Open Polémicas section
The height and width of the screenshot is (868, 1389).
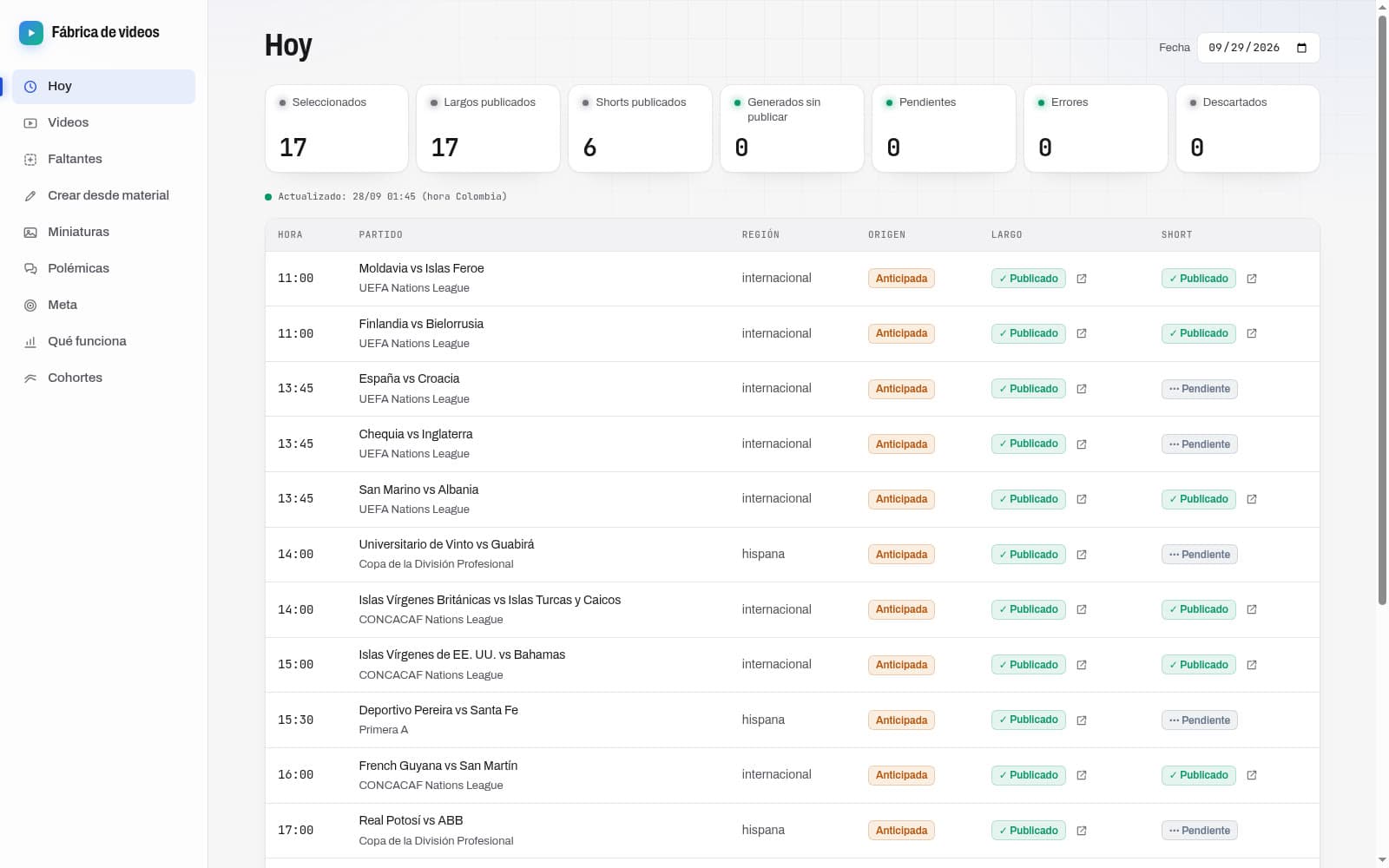pyautogui.click(x=103, y=269)
